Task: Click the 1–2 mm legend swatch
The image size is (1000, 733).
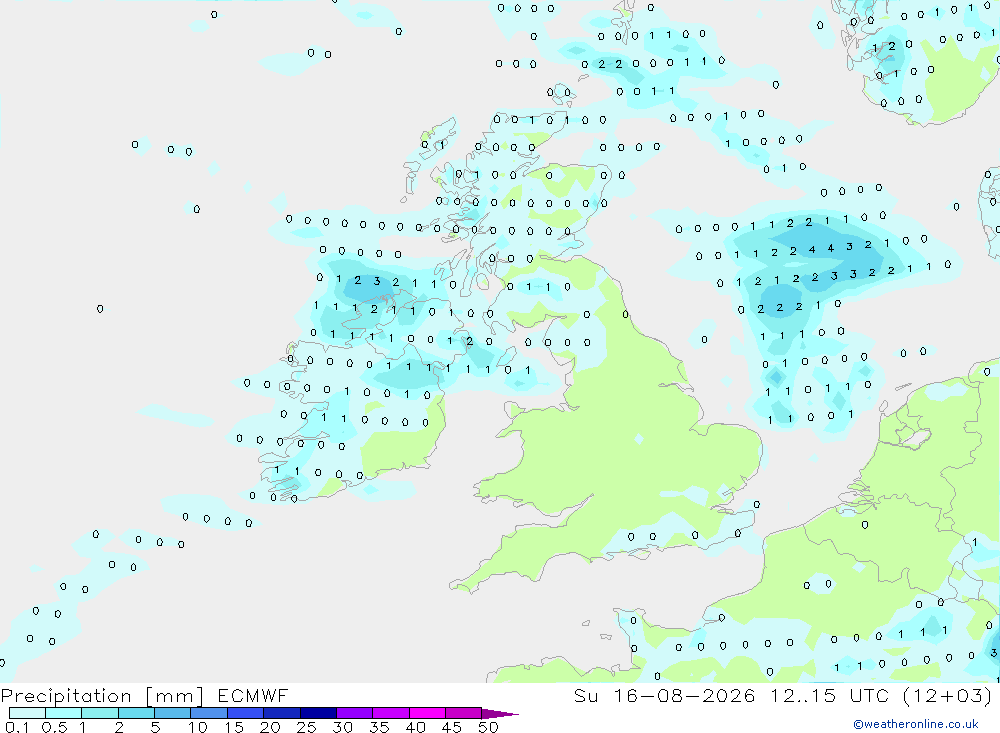Action: [x=100, y=713]
